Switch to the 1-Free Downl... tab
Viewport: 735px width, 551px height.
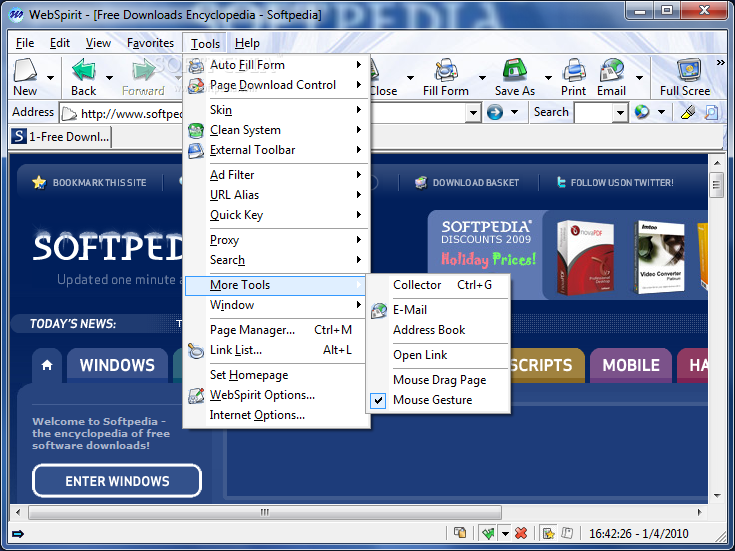pos(60,137)
